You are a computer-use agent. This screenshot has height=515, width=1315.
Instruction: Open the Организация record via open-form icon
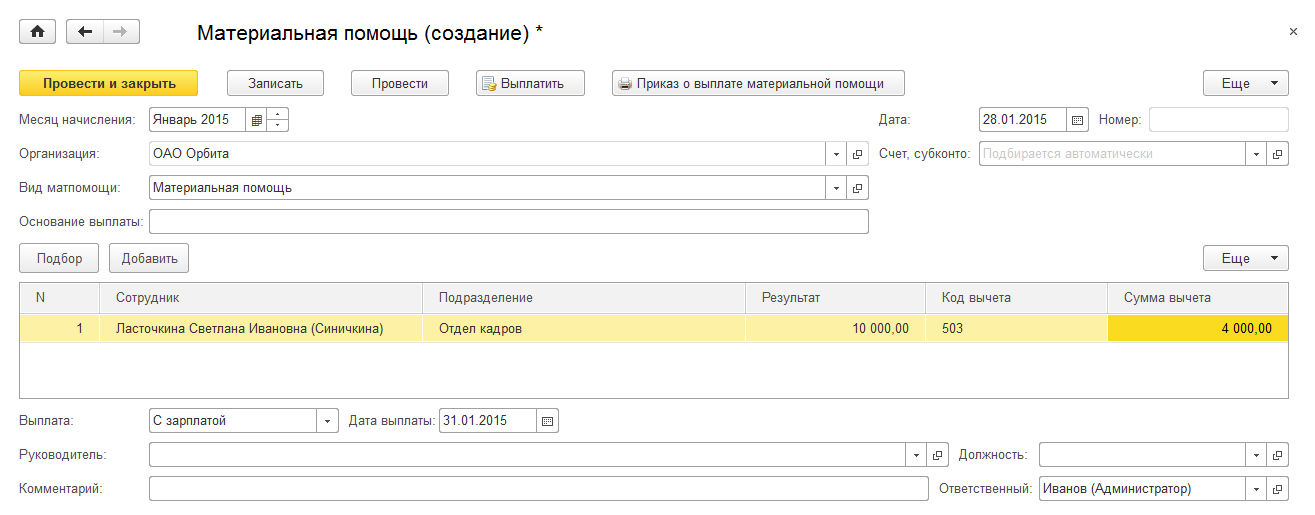(858, 154)
